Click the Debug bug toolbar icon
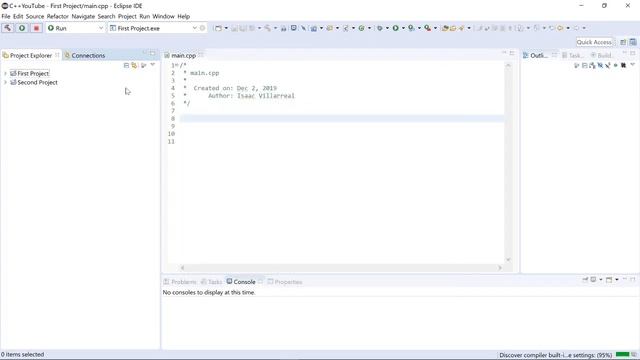Viewport: 640px width, 360px height. pyautogui.click(x=380, y=28)
